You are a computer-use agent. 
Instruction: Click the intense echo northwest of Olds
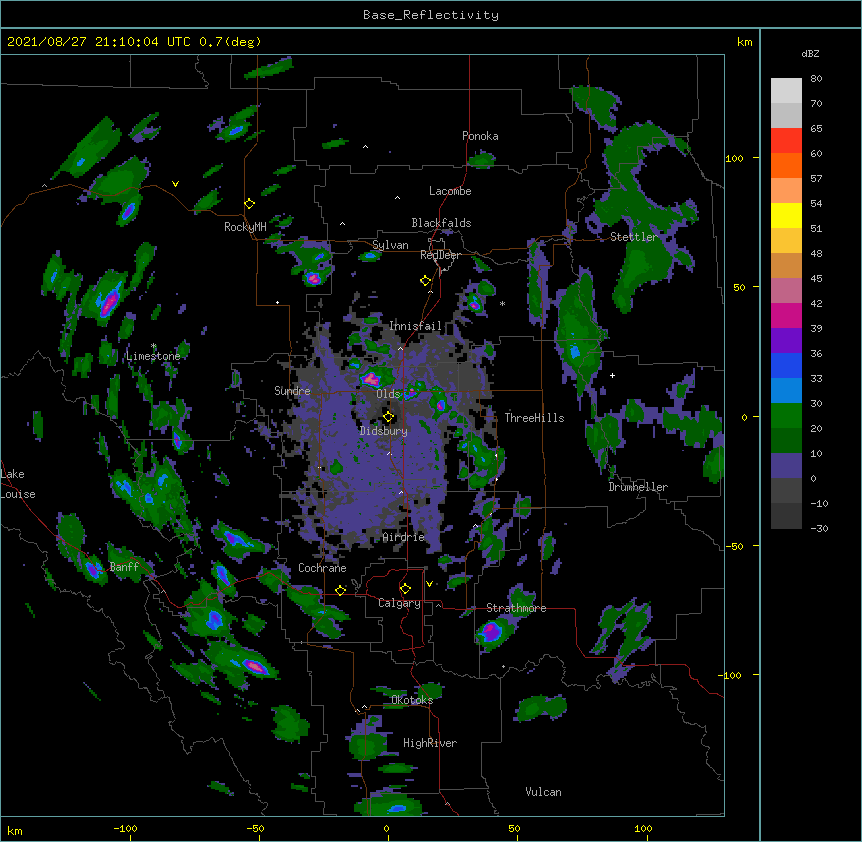[x=372, y=378]
